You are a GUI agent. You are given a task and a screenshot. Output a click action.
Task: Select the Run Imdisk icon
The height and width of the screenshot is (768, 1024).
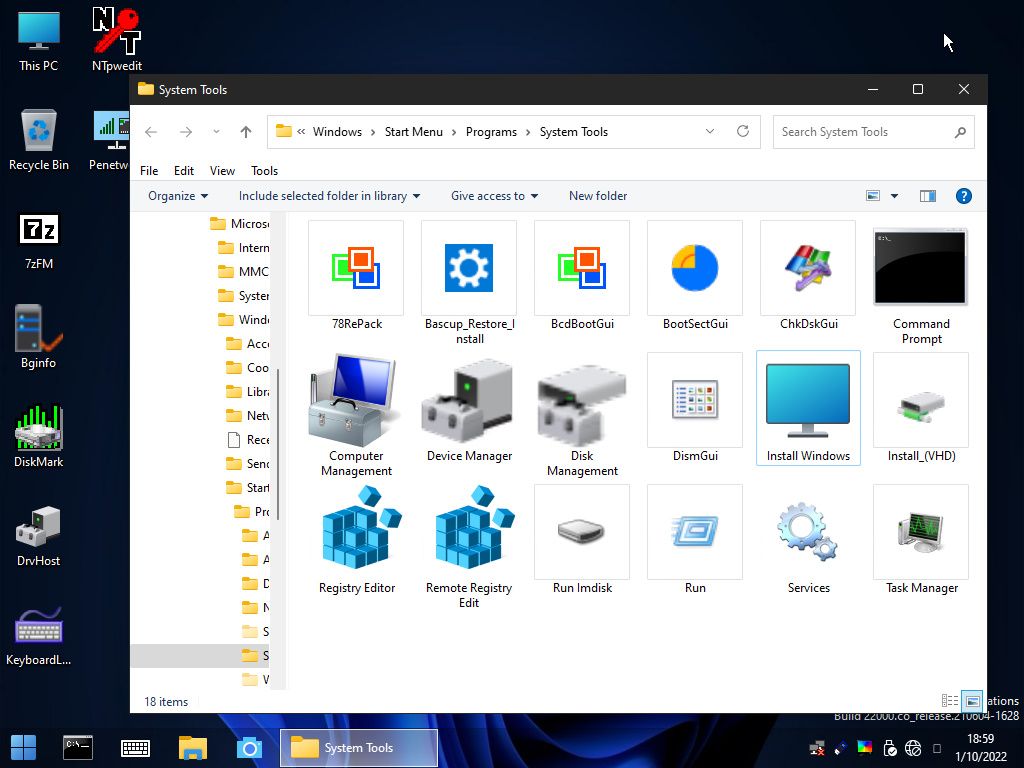(x=582, y=539)
